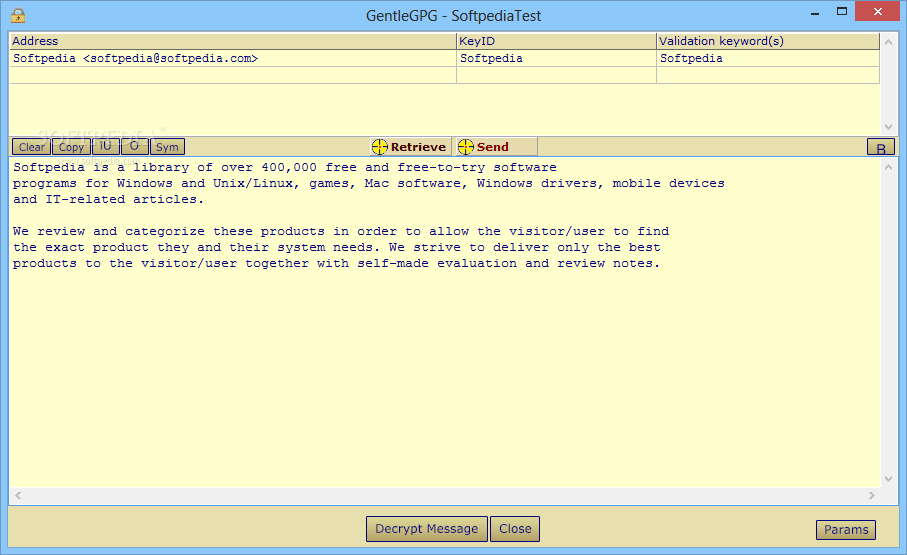Click the line 'and IT-related articles.'
This screenshot has width=907, height=555.
coord(108,199)
